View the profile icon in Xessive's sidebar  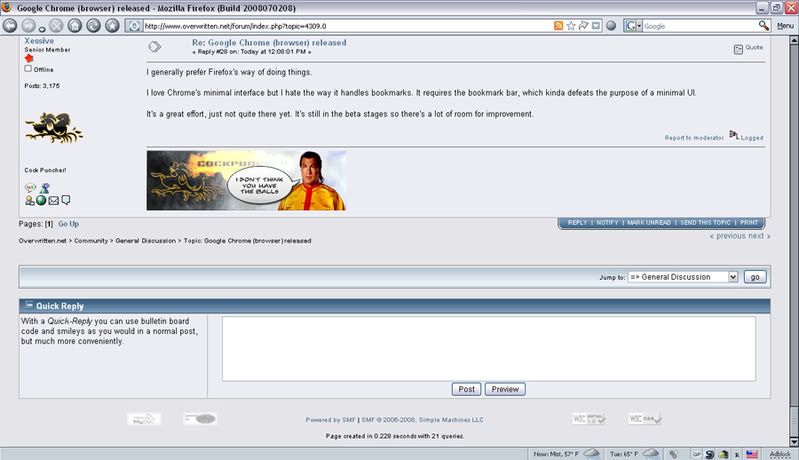[30, 201]
